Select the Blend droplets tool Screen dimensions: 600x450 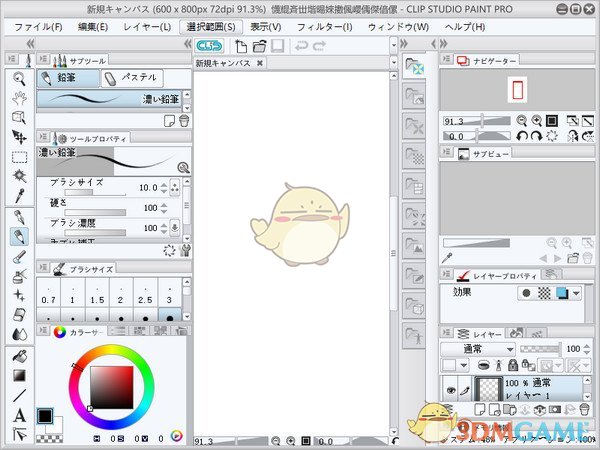pyautogui.click(x=19, y=334)
